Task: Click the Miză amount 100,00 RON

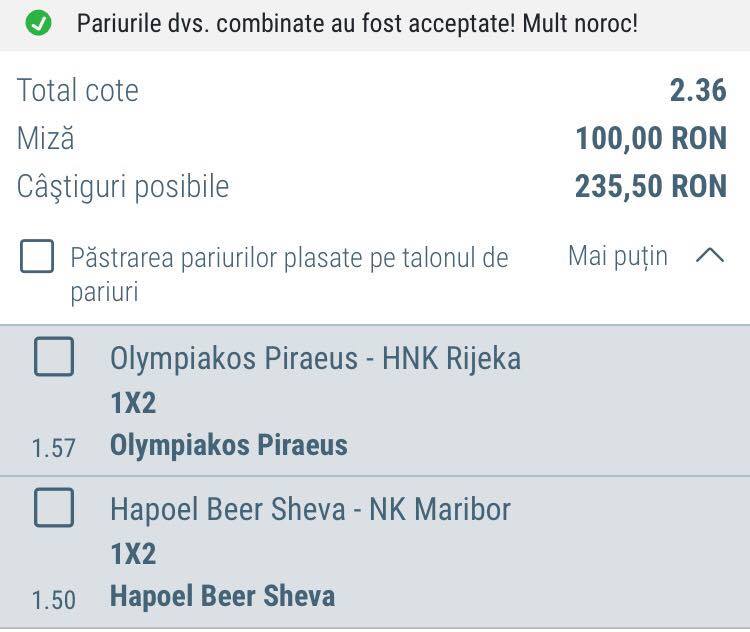Action: (x=651, y=138)
